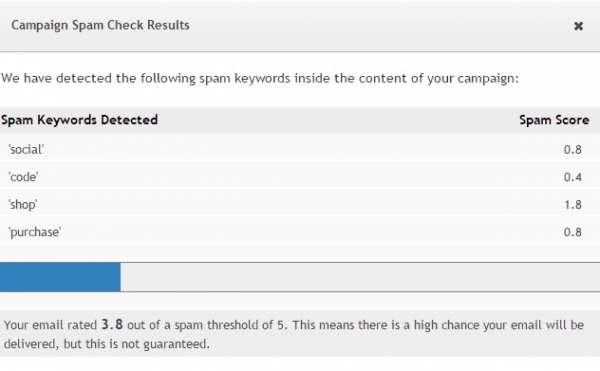Click the empty gray part of spam bar
Viewport: 600px width, 371px height.
click(x=360, y=277)
